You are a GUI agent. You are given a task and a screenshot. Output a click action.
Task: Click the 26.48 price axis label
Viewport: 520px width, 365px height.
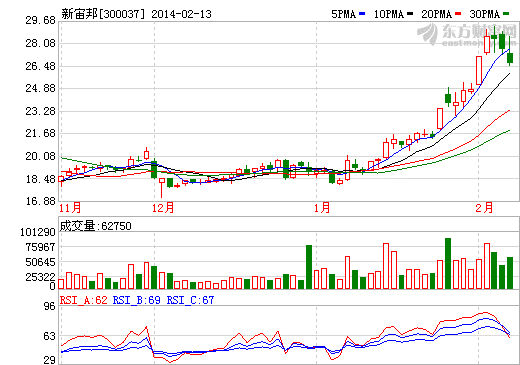(40, 66)
